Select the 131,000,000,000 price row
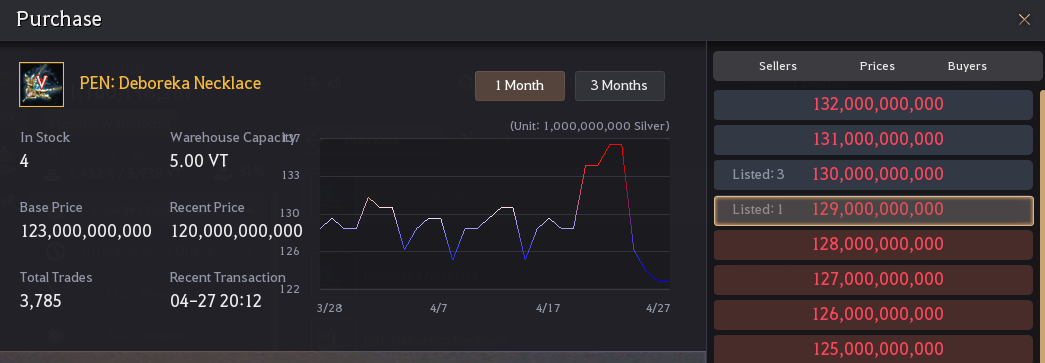Viewport: 1045px width, 363px height. point(873,140)
